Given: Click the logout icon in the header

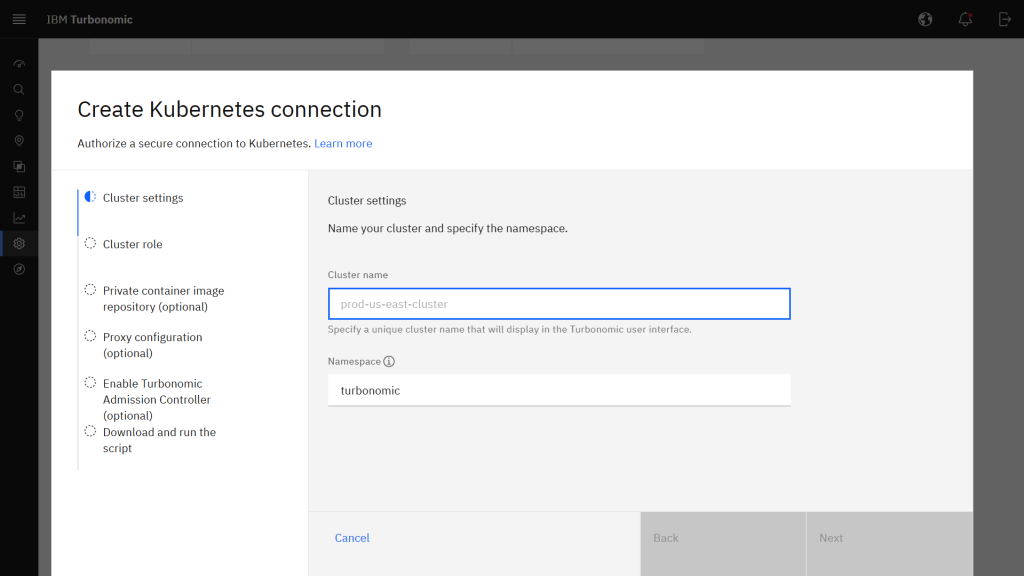Looking at the screenshot, I should tap(1004, 20).
